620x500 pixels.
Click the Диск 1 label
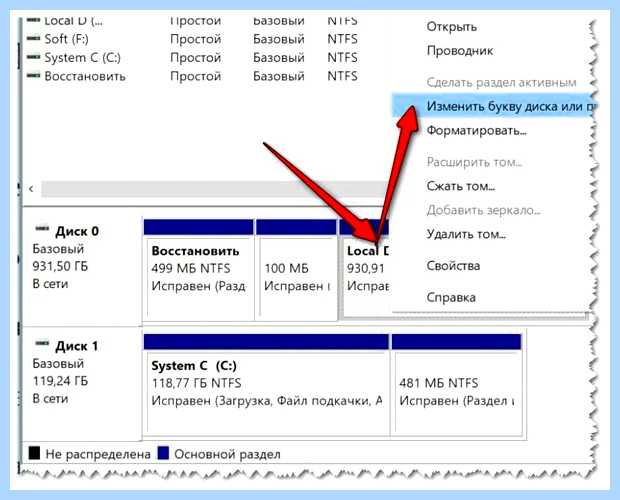click(77, 346)
